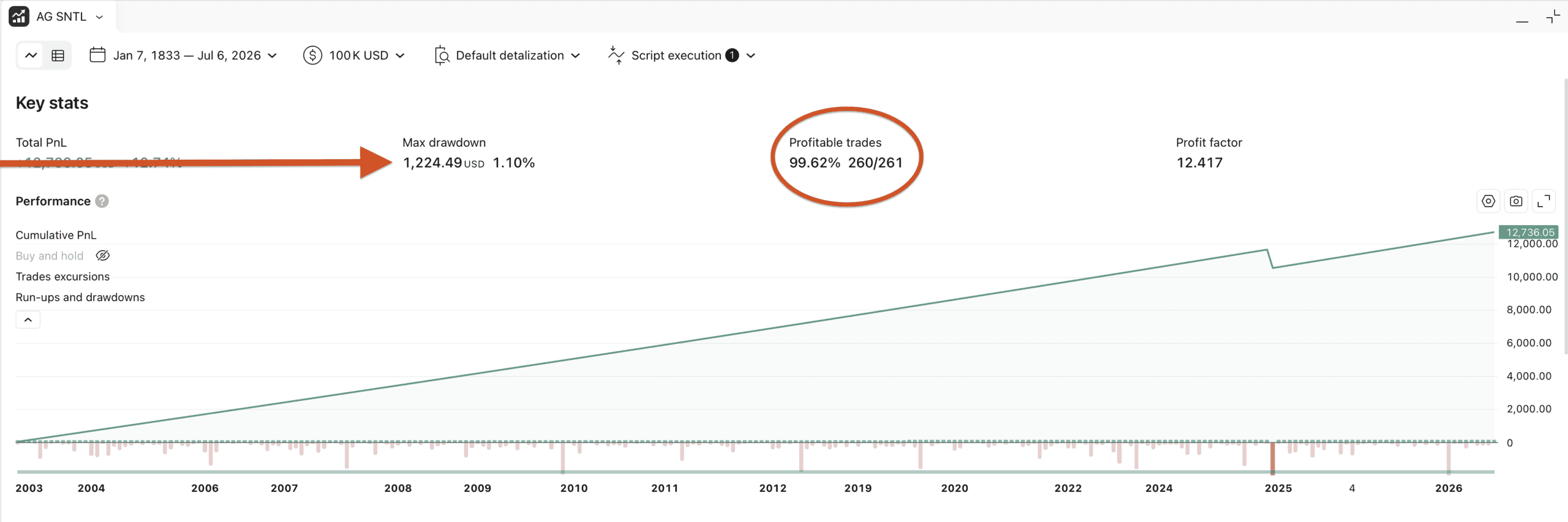This screenshot has height=522, width=1568.
Task: Click the 260/261 profitable trades count
Action: [x=875, y=163]
